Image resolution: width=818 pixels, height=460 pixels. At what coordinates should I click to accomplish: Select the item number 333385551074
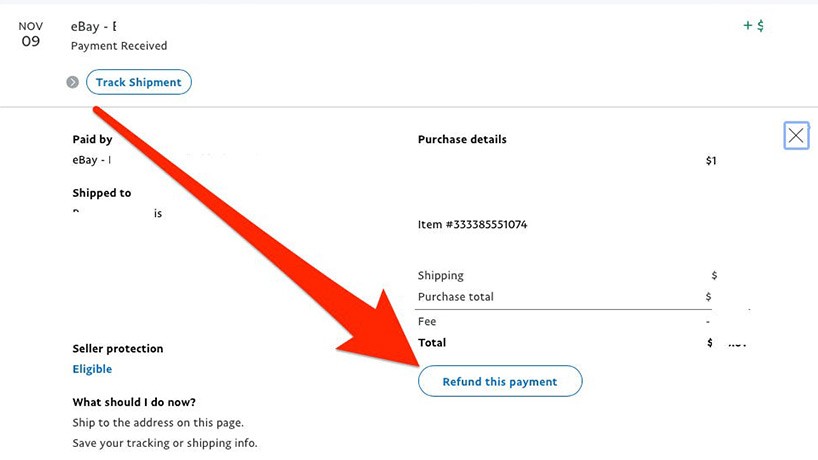(x=472, y=225)
